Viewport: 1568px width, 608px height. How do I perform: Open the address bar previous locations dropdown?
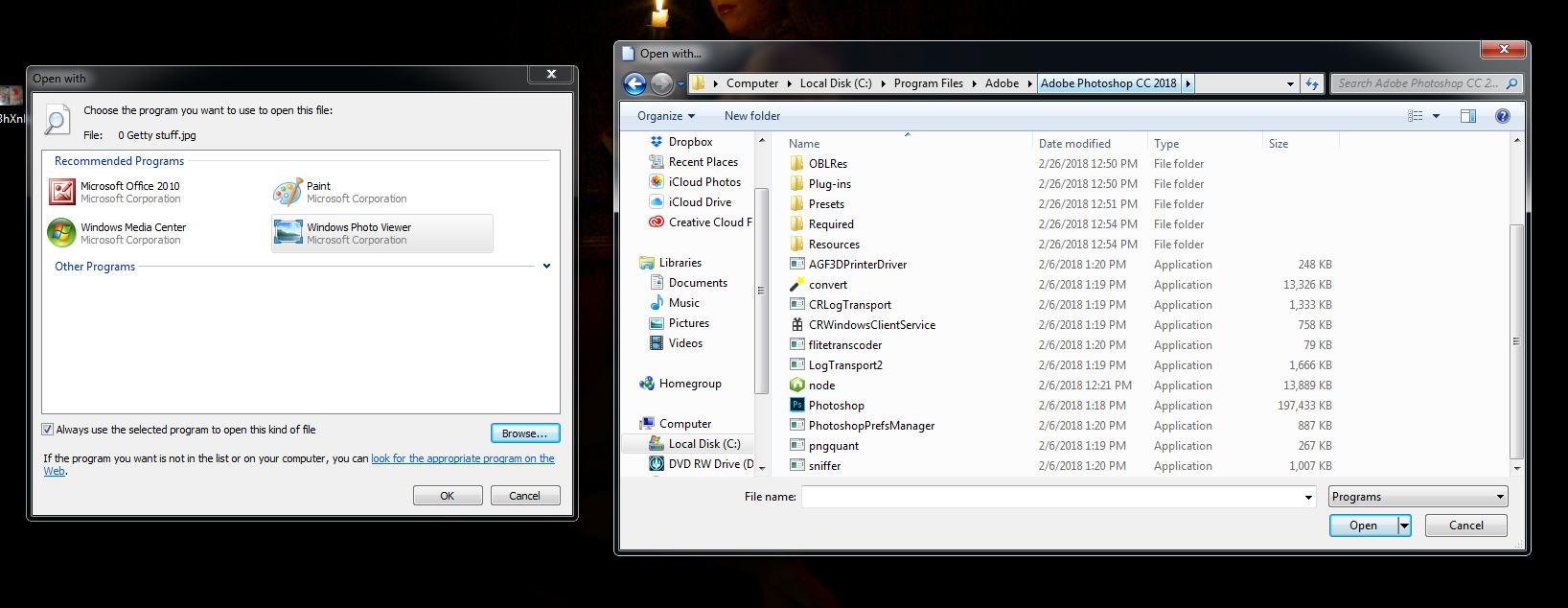(x=1290, y=83)
